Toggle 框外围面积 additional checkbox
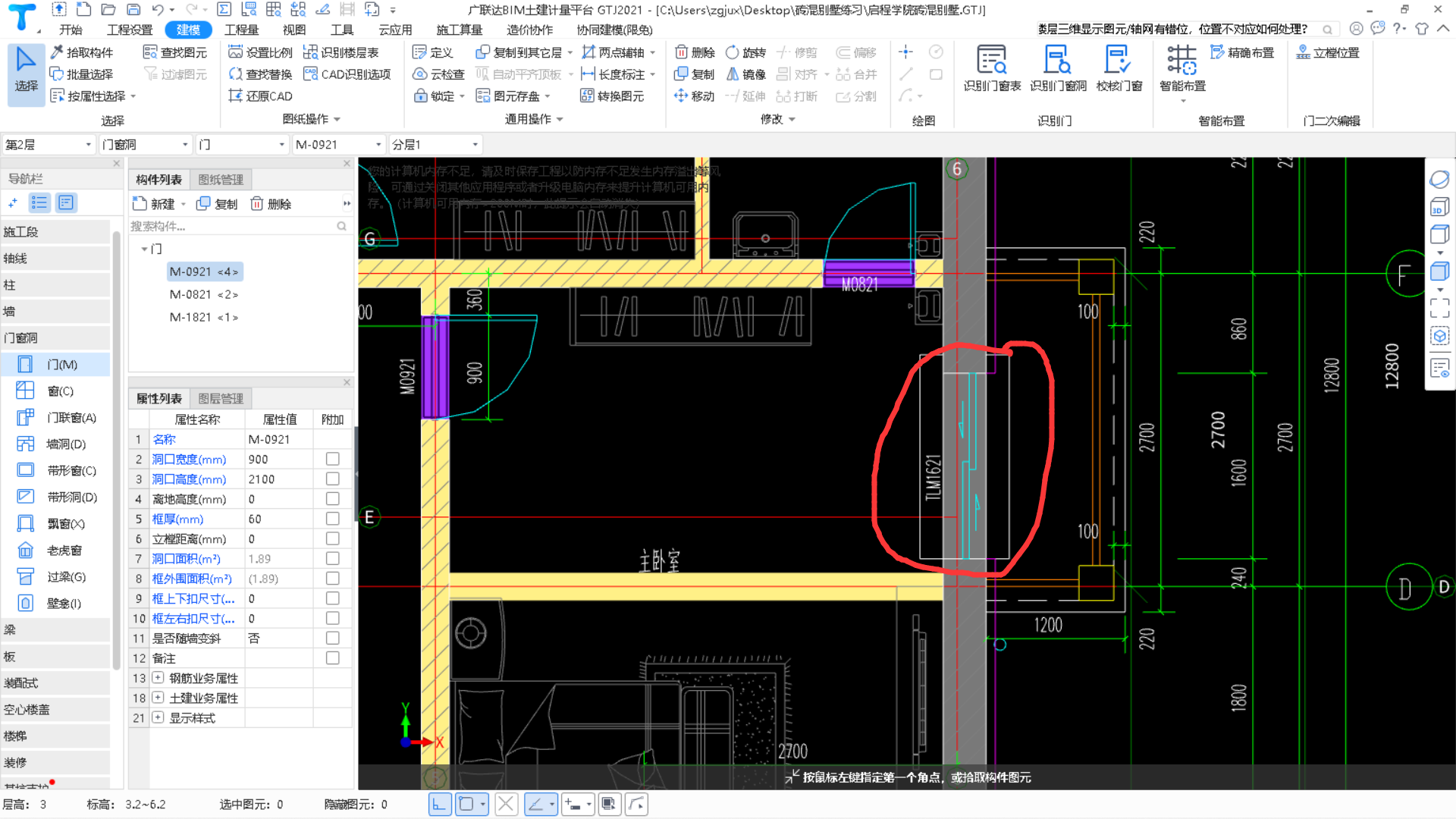The image size is (1456, 819). pos(332,579)
